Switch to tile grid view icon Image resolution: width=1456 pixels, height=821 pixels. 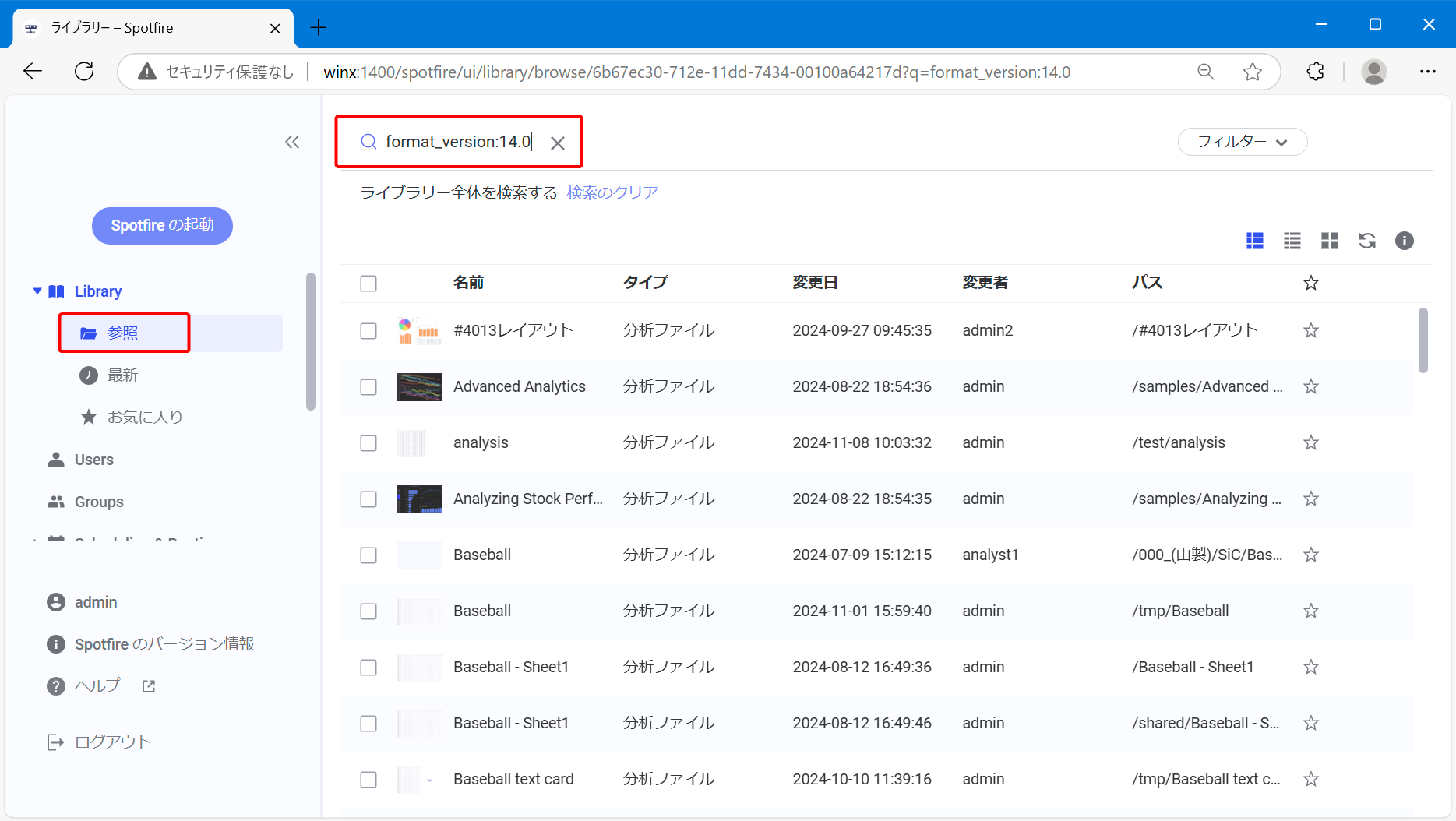[x=1330, y=241]
